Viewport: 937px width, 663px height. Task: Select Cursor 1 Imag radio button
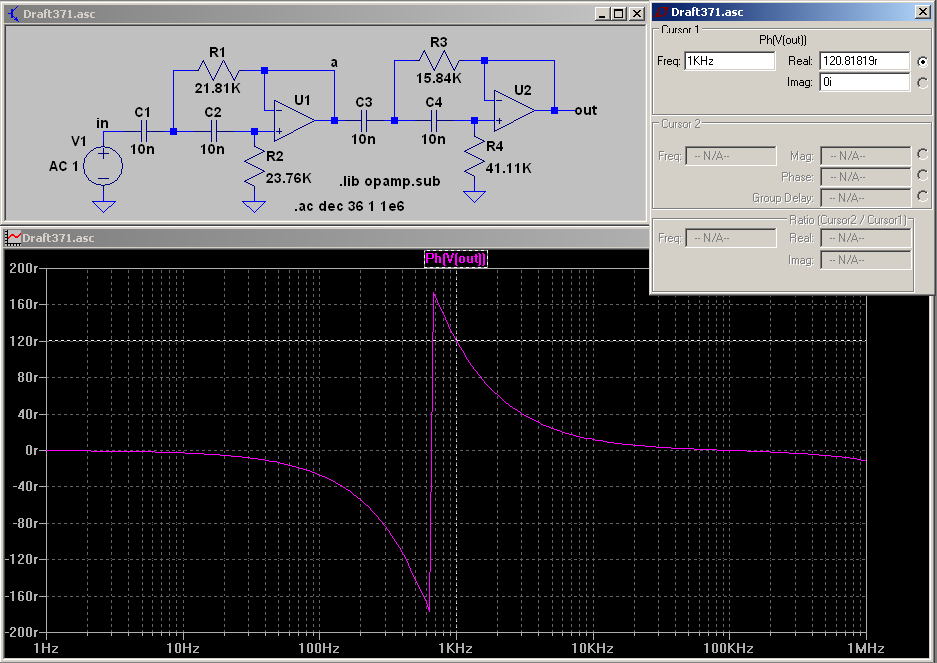pyautogui.click(x=923, y=83)
